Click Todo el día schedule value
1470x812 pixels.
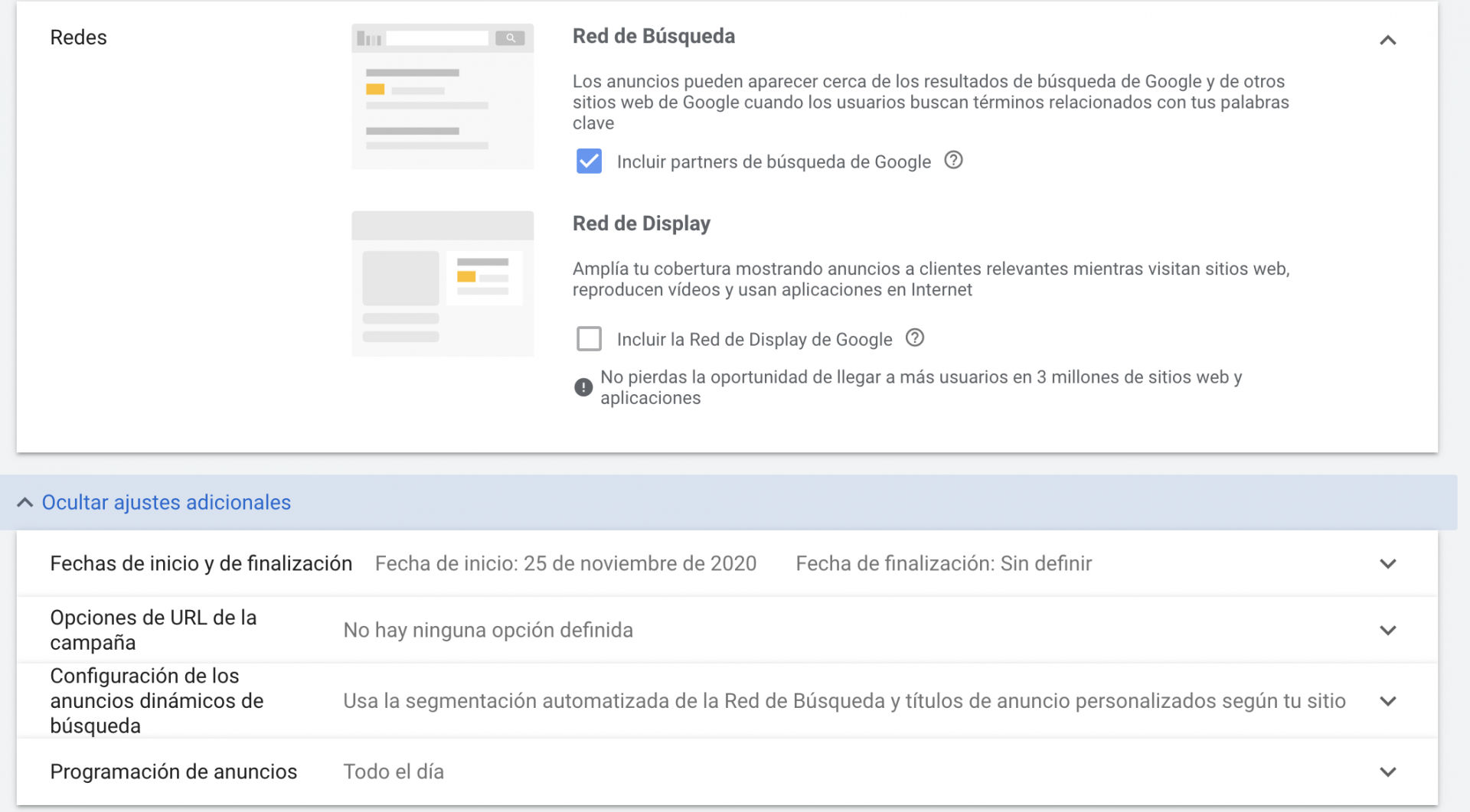[x=394, y=771]
